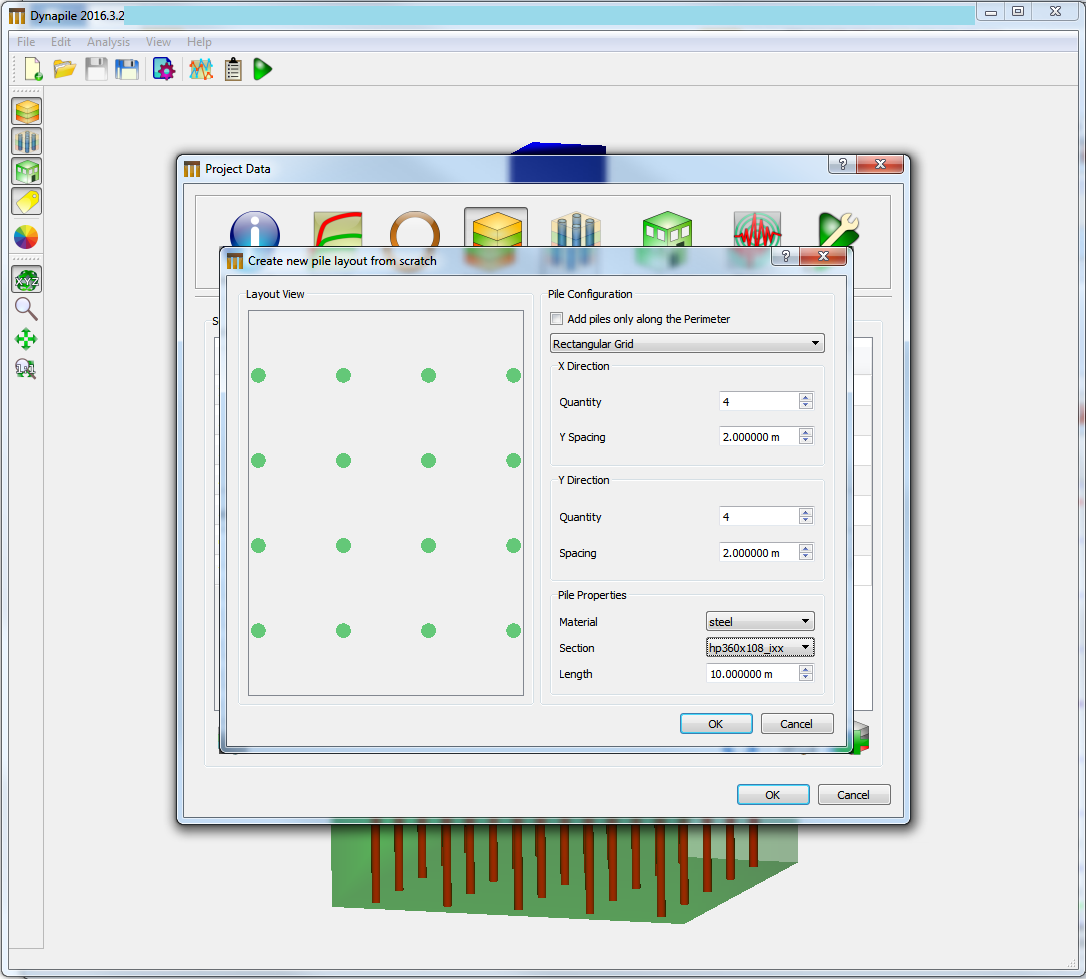The image size is (1086, 979).
Task: Decrease Y Direction Quantity with down arrow
Action: (x=805, y=521)
